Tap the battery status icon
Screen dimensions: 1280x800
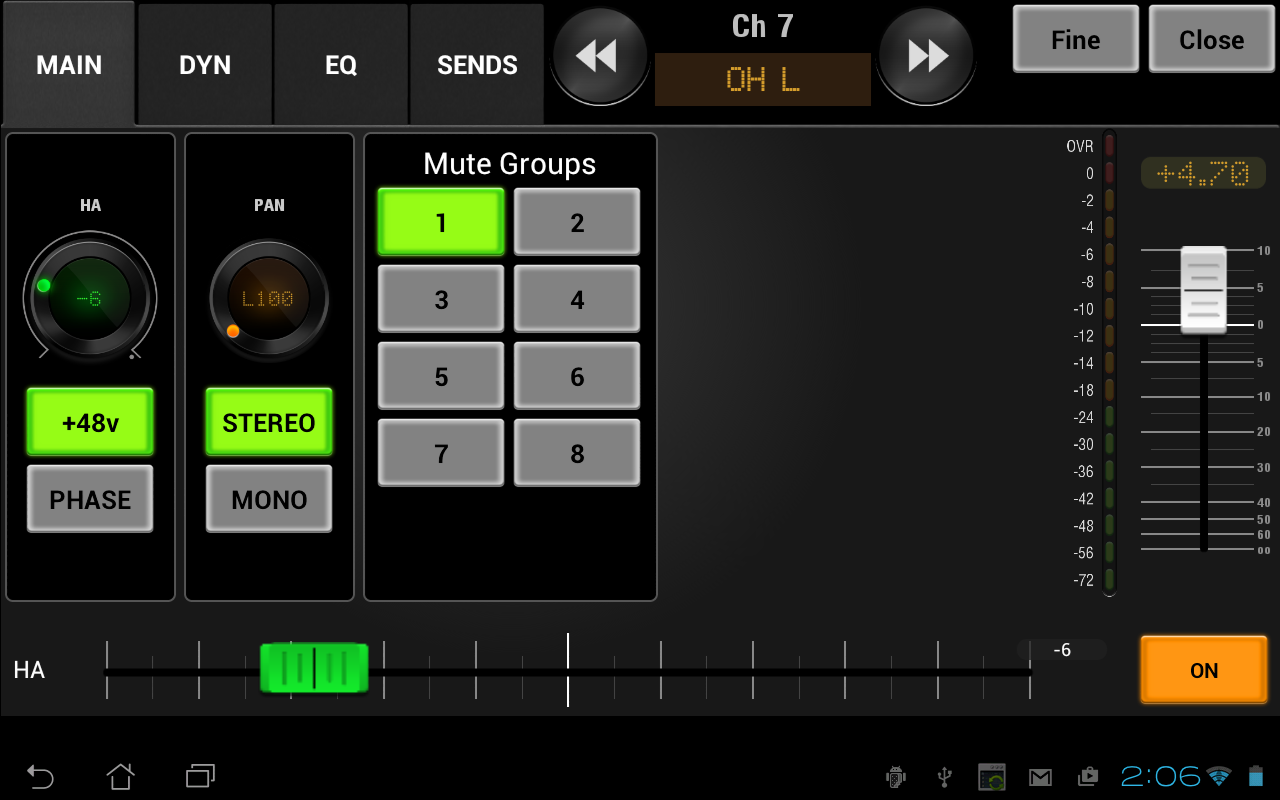point(1256,776)
